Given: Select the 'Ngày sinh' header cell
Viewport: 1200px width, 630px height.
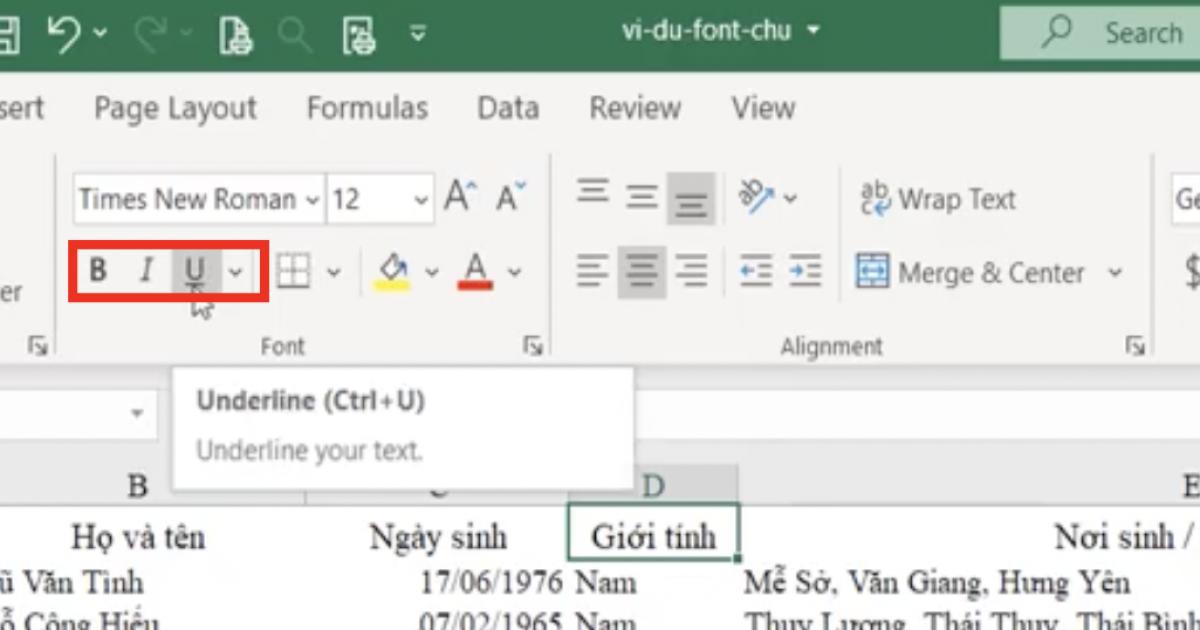Looking at the screenshot, I should [x=438, y=537].
